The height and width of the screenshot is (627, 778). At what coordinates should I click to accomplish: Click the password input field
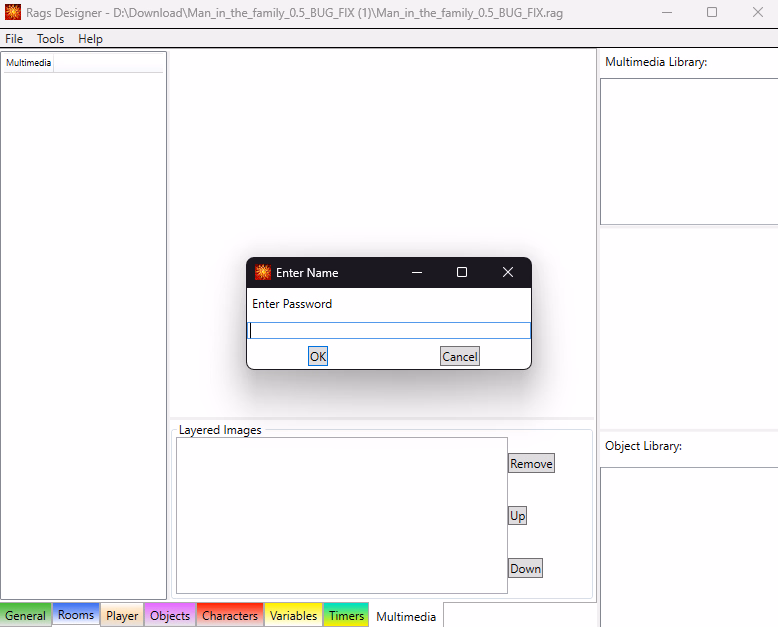coord(389,330)
